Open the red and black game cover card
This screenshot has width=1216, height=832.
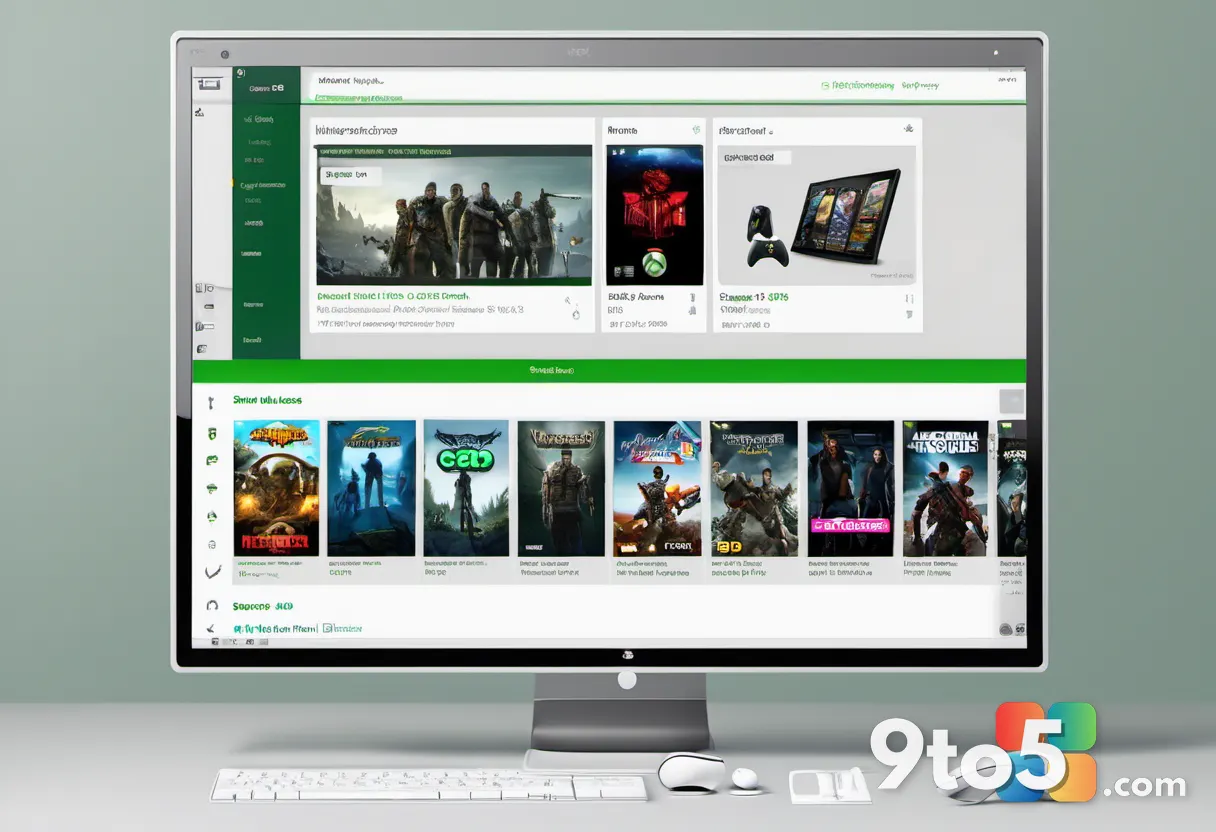pos(655,215)
